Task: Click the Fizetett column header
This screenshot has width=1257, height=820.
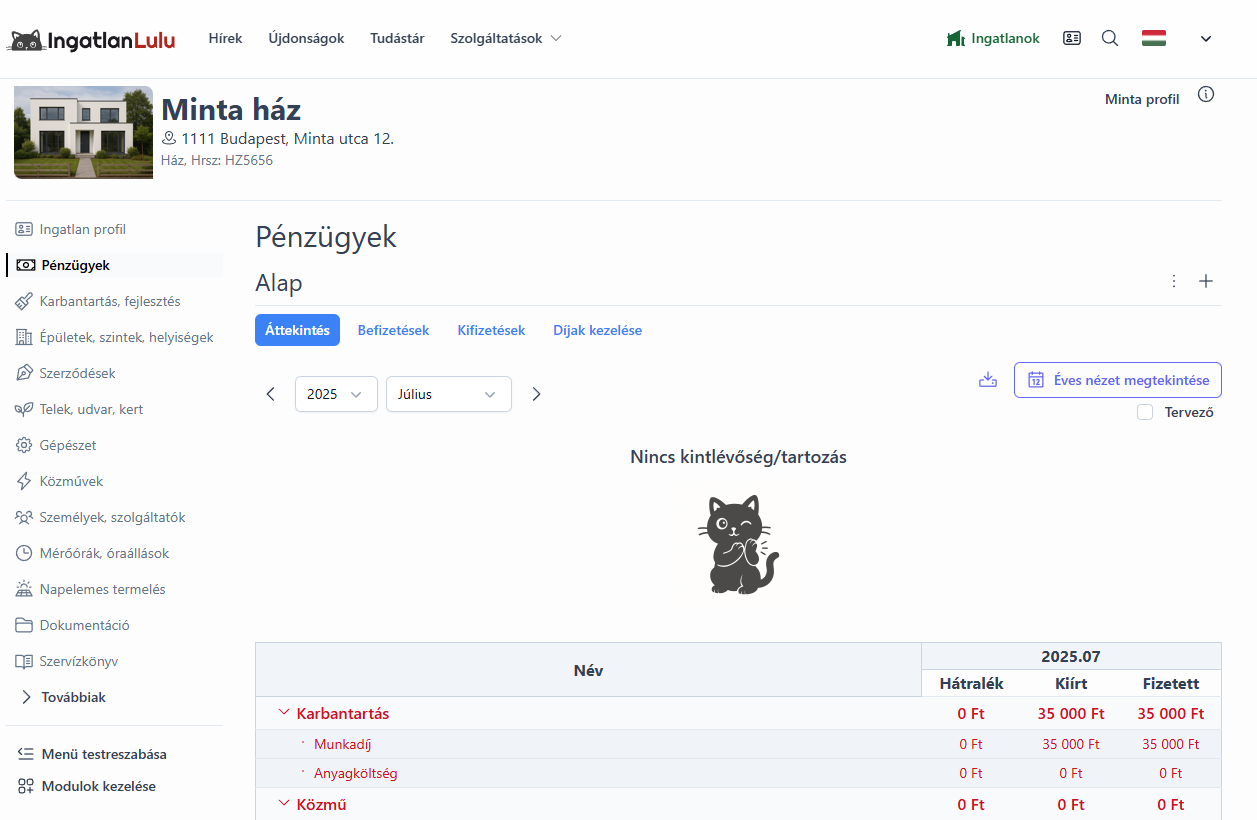Action: click(1171, 683)
